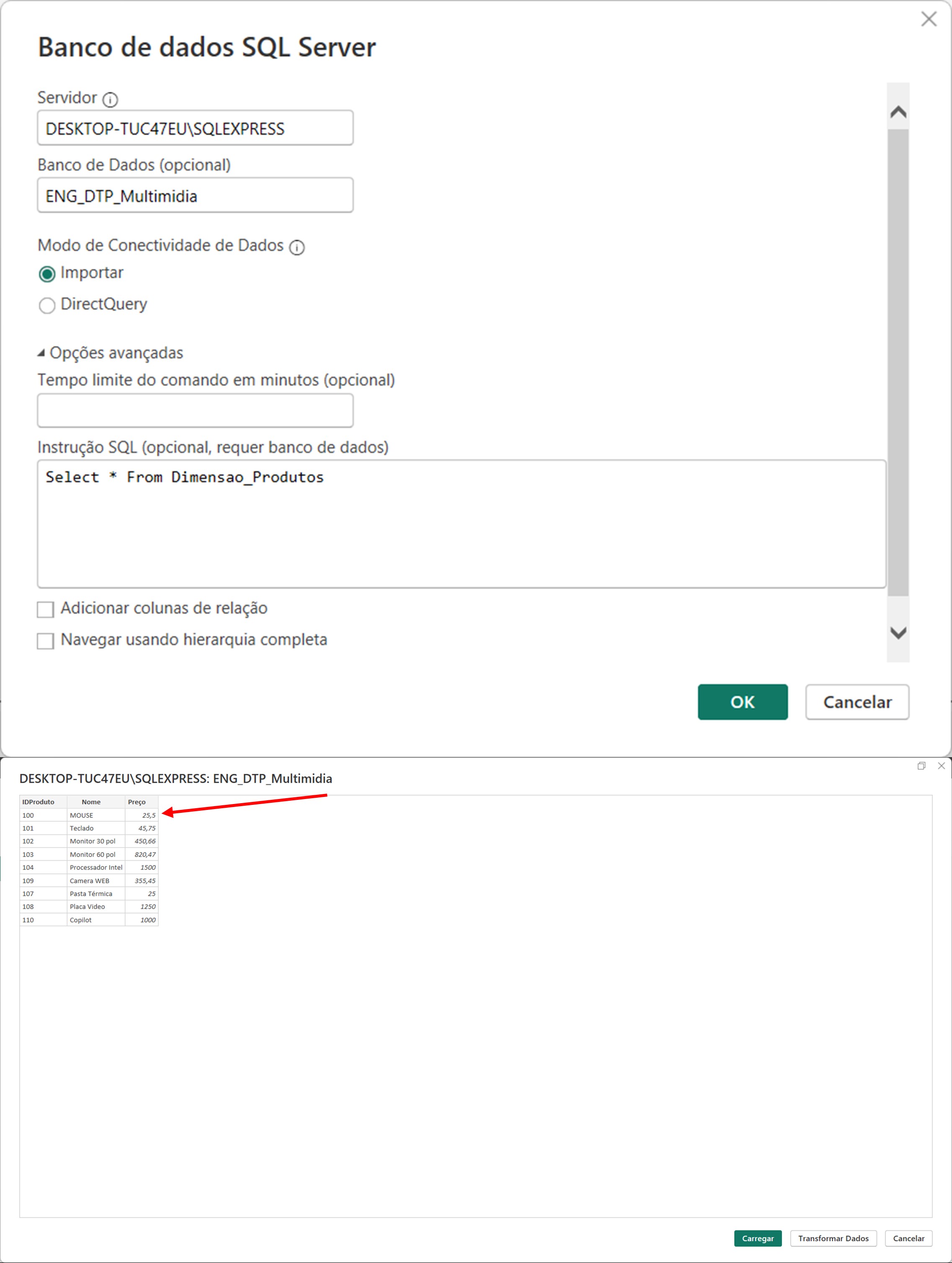Click IDProduto value 107
The height and width of the screenshot is (1263, 952).
click(44, 894)
